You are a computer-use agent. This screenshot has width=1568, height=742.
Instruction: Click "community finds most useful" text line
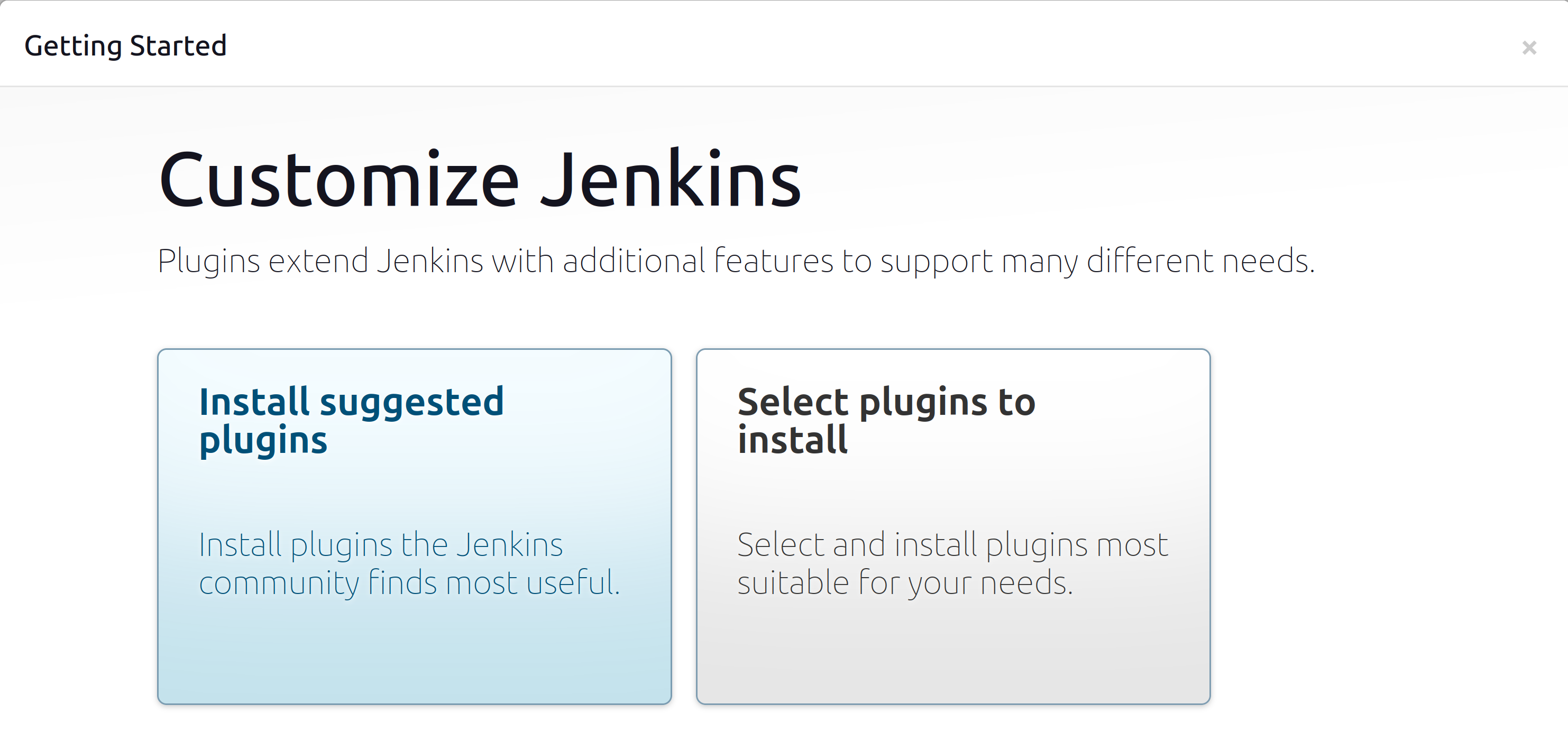[409, 582]
